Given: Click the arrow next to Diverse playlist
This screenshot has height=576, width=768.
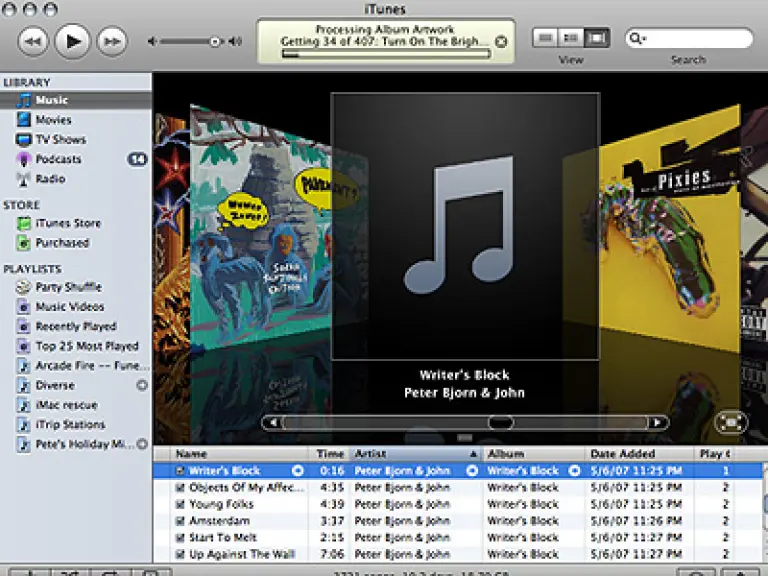Looking at the screenshot, I should (x=142, y=385).
